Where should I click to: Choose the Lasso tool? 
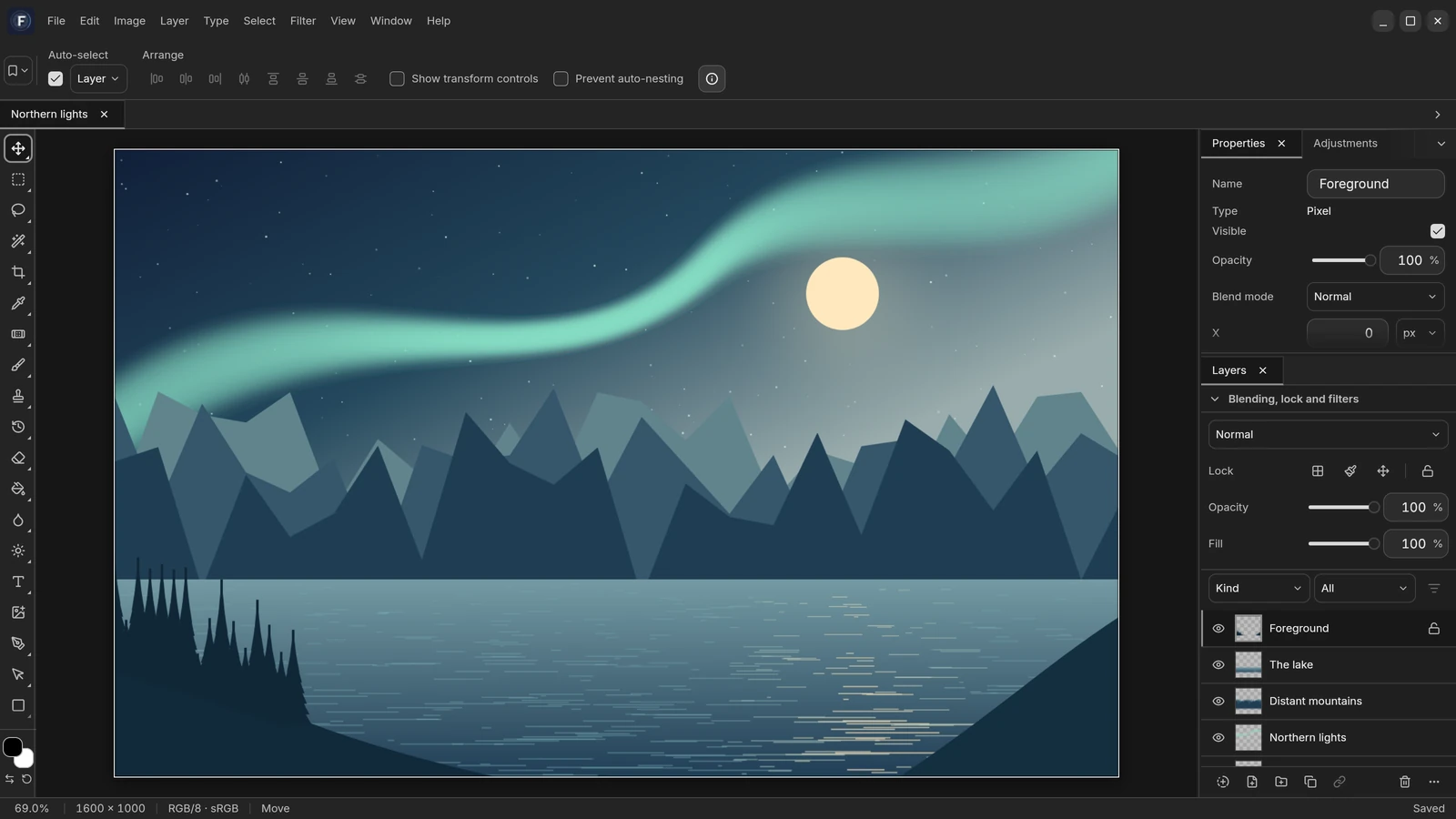click(x=18, y=210)
